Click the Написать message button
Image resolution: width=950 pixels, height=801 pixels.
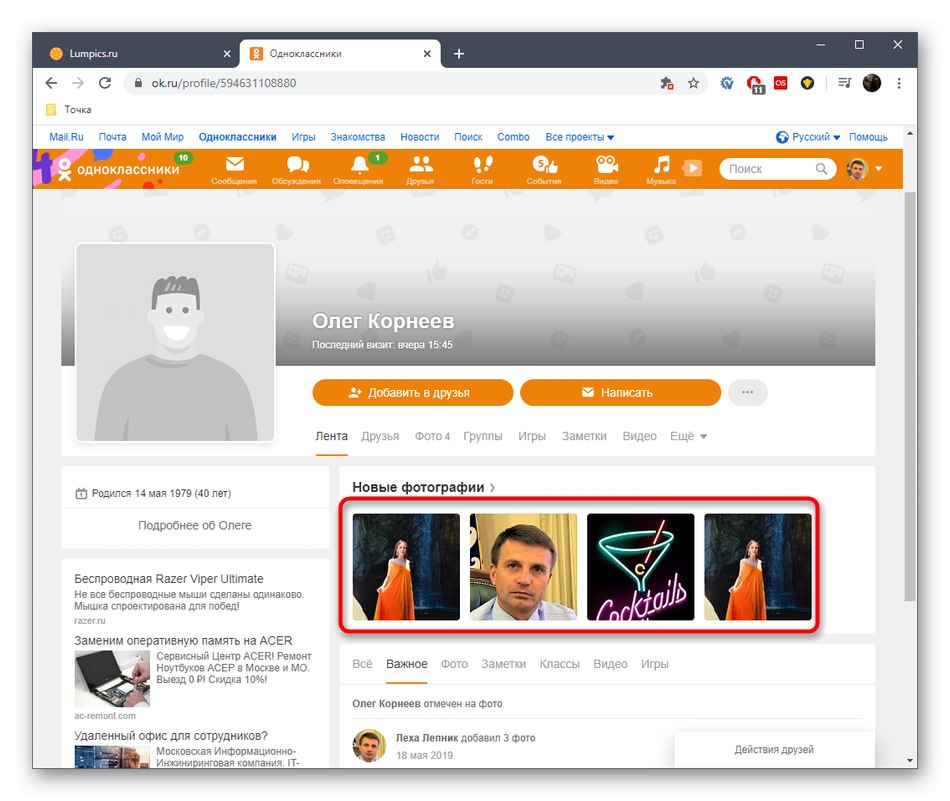point(620,392)
